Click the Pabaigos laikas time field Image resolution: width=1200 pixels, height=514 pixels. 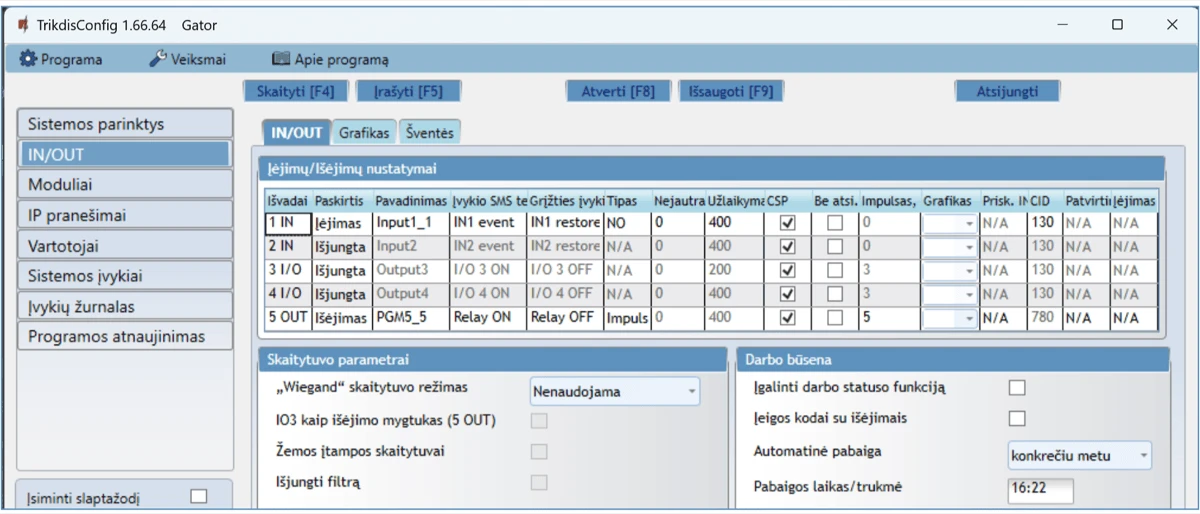pos(1040,490)
